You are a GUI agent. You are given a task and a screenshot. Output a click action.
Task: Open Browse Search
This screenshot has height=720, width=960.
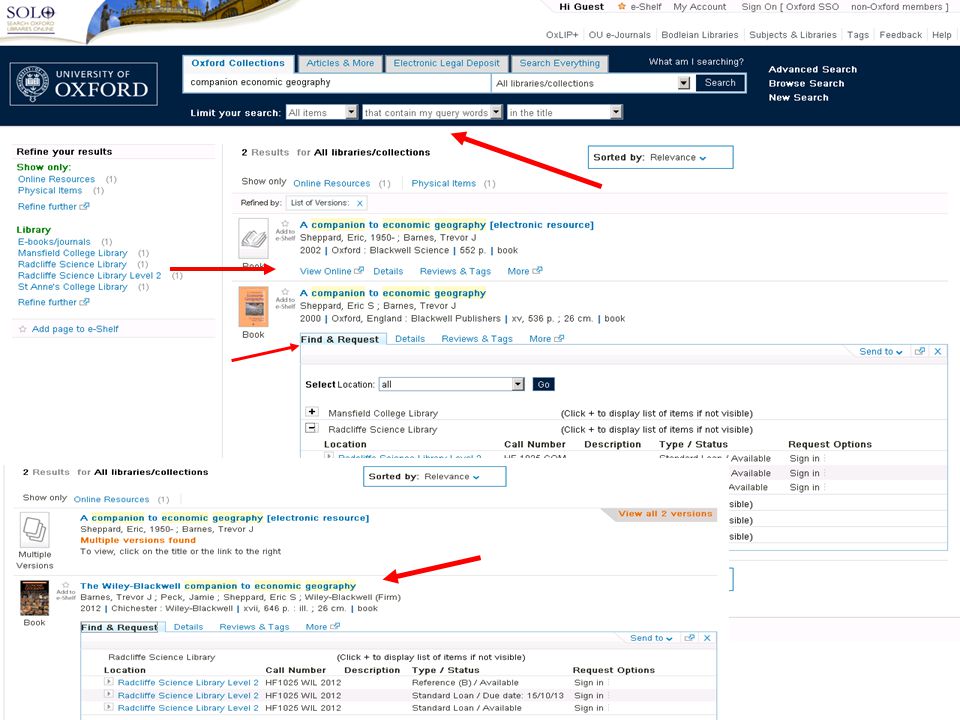pyautogui.click(x=806, y=83)
